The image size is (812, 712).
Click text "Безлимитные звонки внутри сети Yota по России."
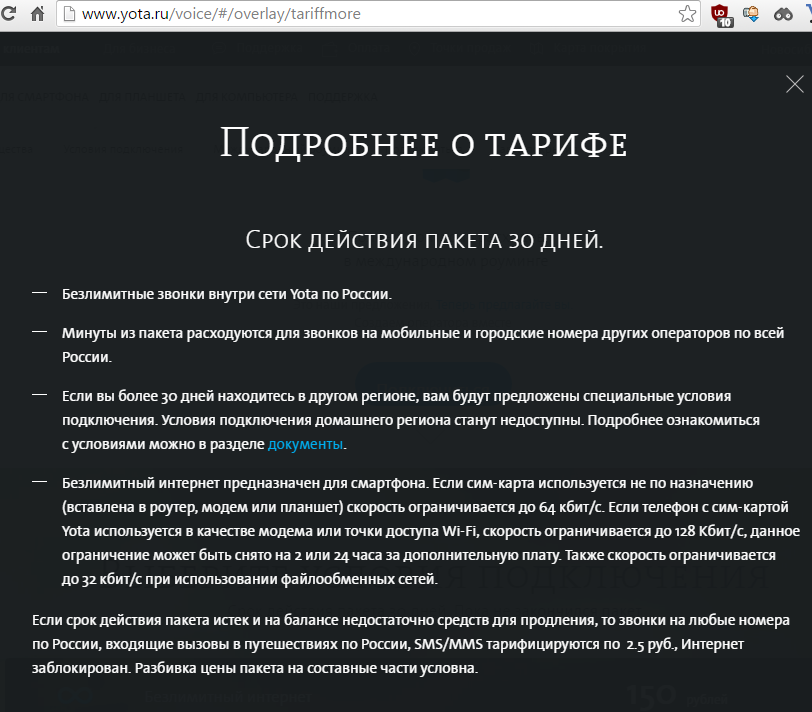pos(227,294)
